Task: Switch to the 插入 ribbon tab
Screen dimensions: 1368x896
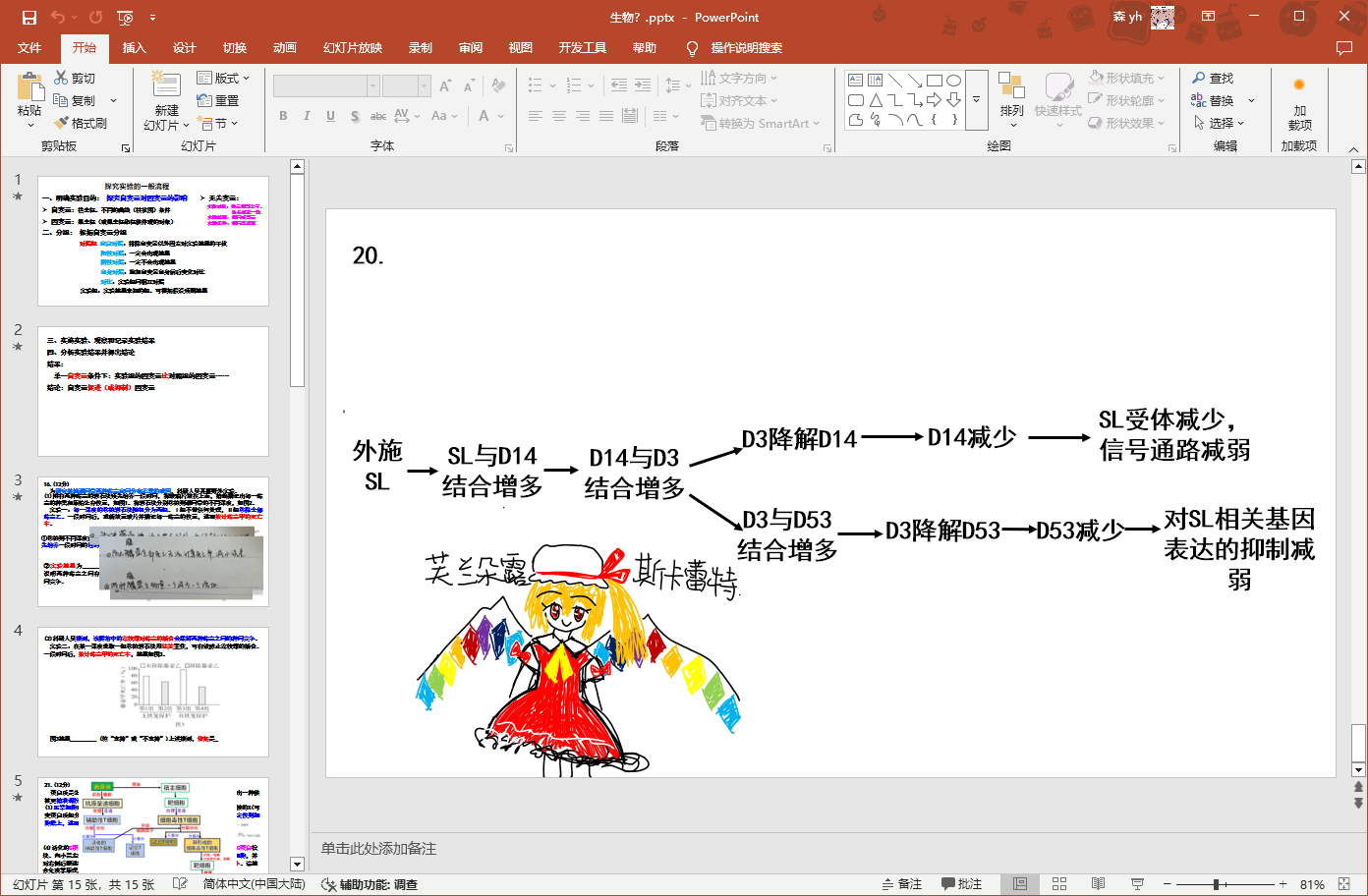Action: [134, 47]
